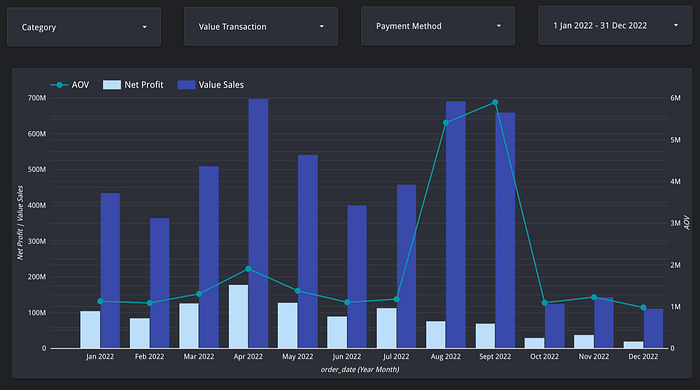Click the order_date (Year Month) axis title
700x390 pixels.
(360, 369)
